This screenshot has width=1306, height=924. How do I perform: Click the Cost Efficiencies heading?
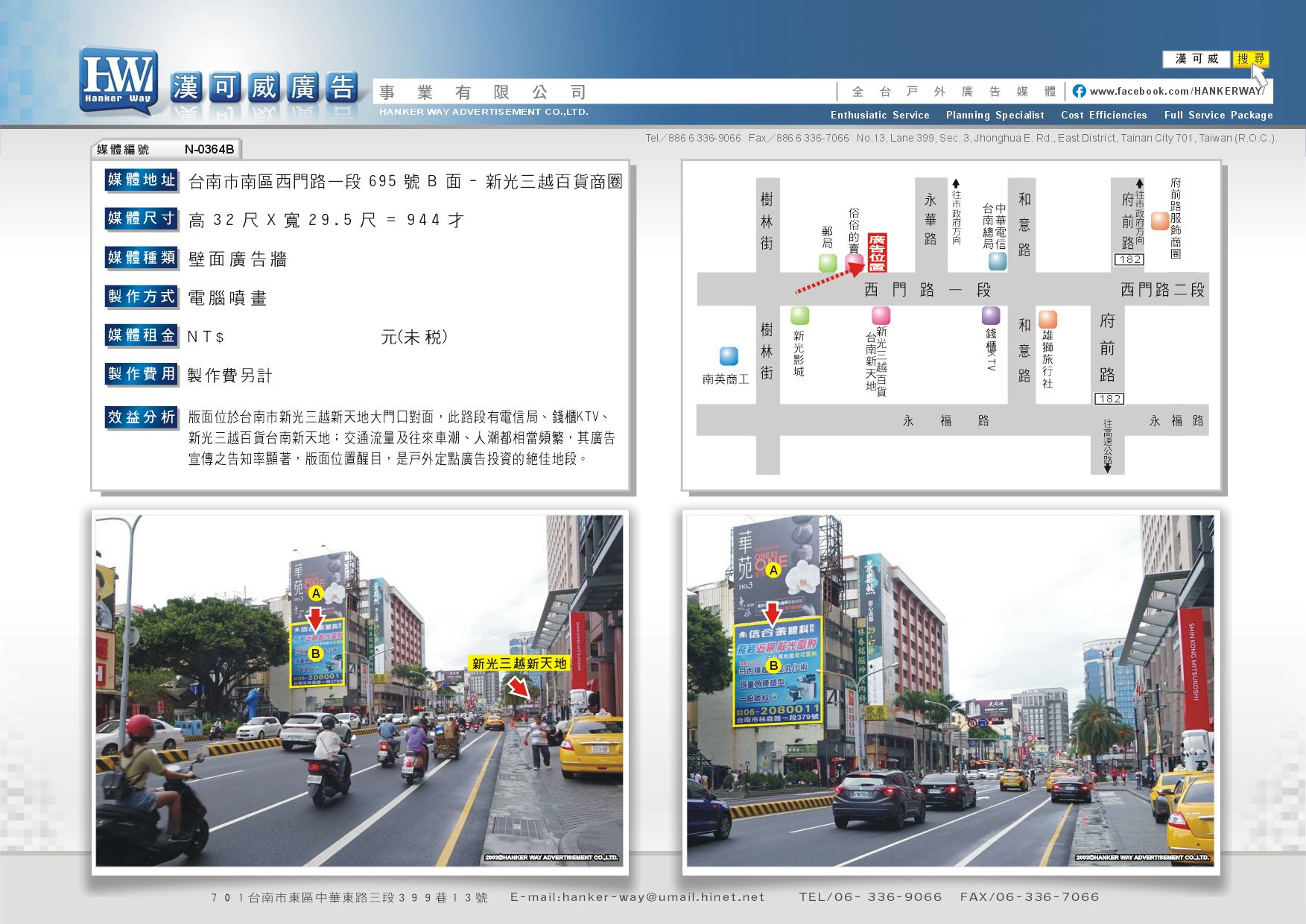tap(1104, 115)
